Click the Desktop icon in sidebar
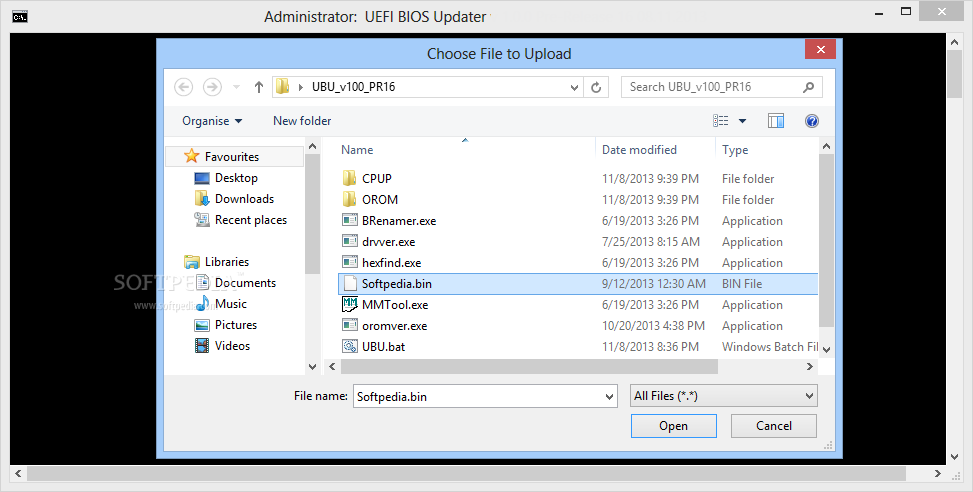This screenshot has width=973, height=492. pyautogui.click(x=202, y=178)
